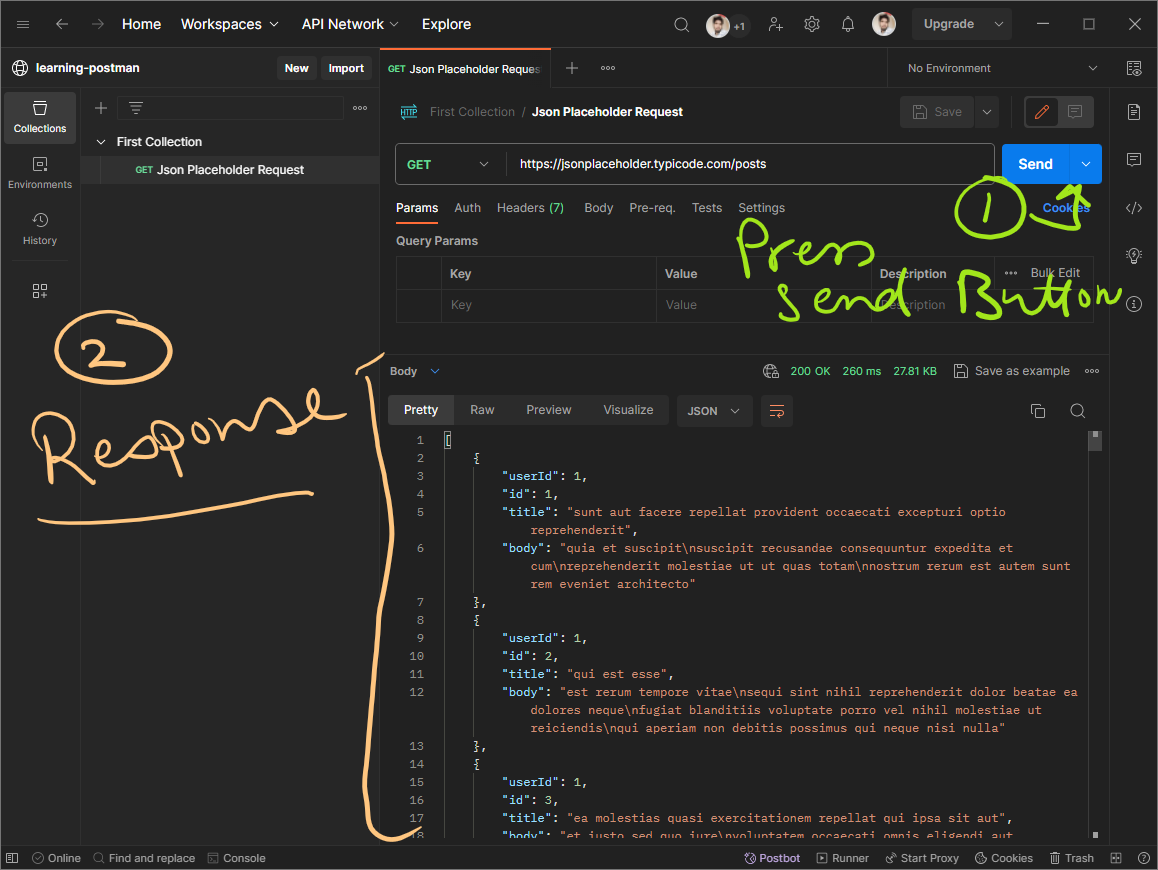Click the network globe icon near status
The width and height of the screenshot is (1158, 870).
770,371
